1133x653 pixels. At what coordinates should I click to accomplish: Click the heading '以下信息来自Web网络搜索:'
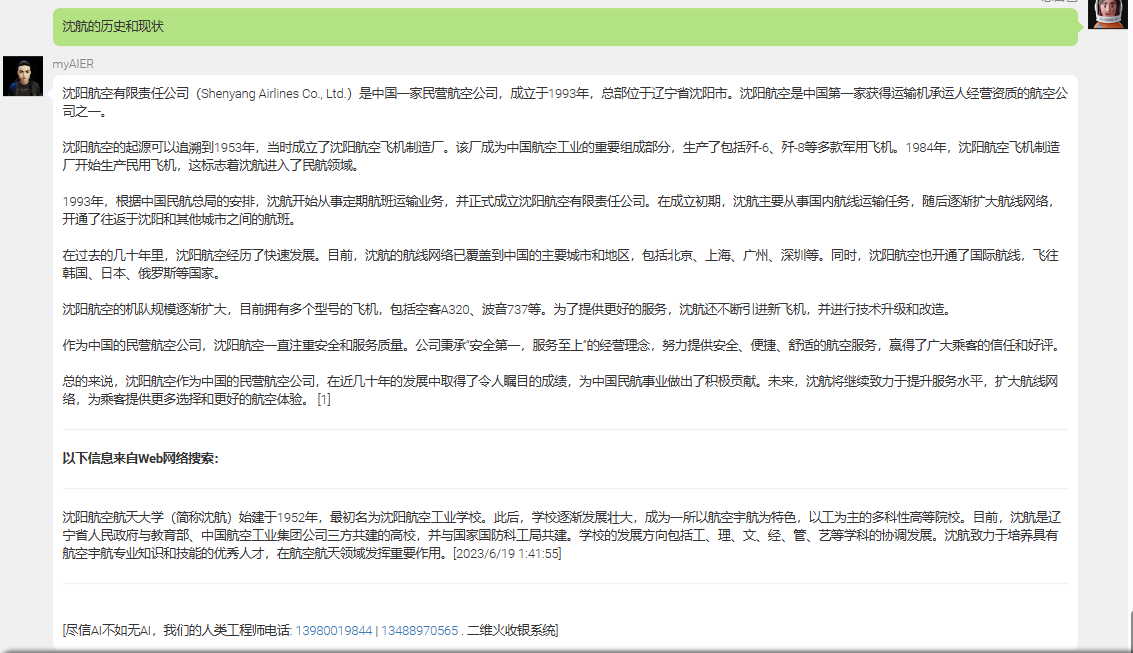pos(140,459)
